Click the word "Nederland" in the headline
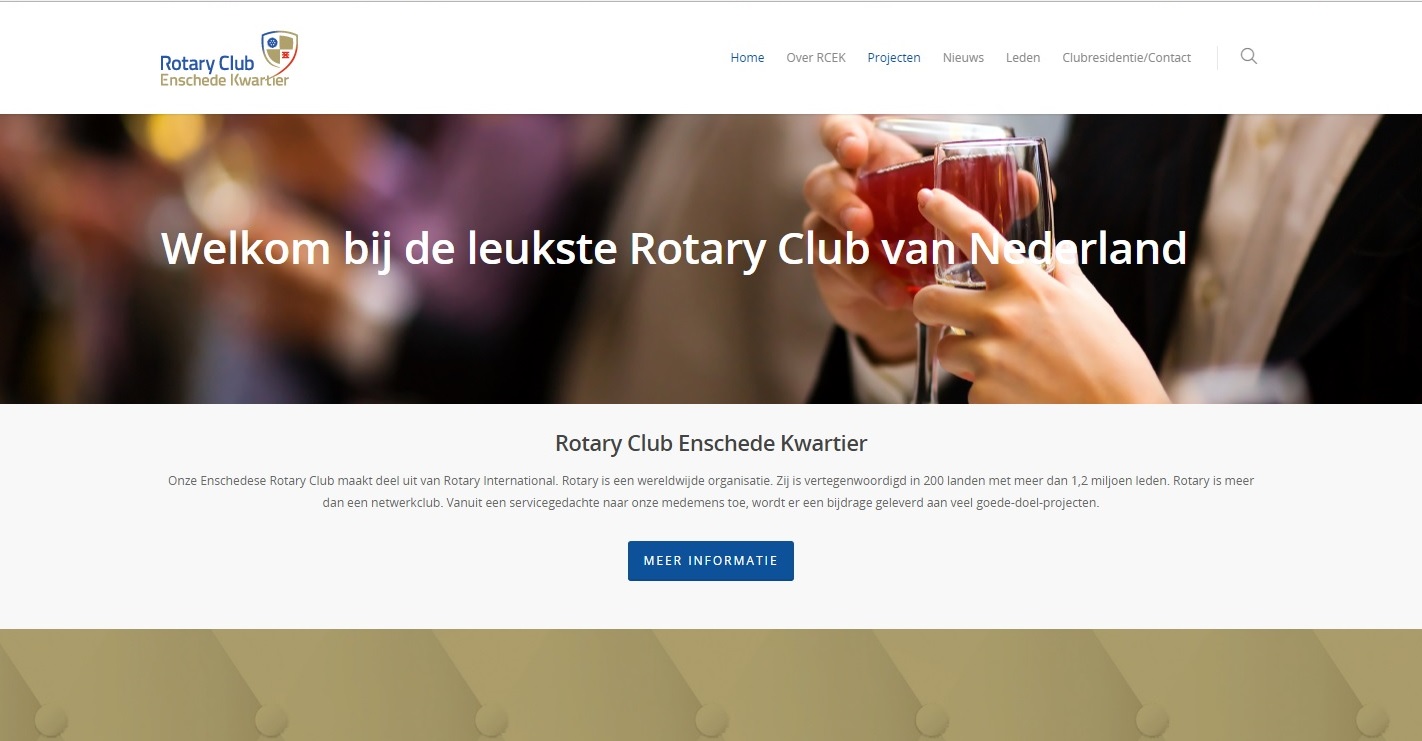The image size is (1422, 741). [x=1078, y=248]
